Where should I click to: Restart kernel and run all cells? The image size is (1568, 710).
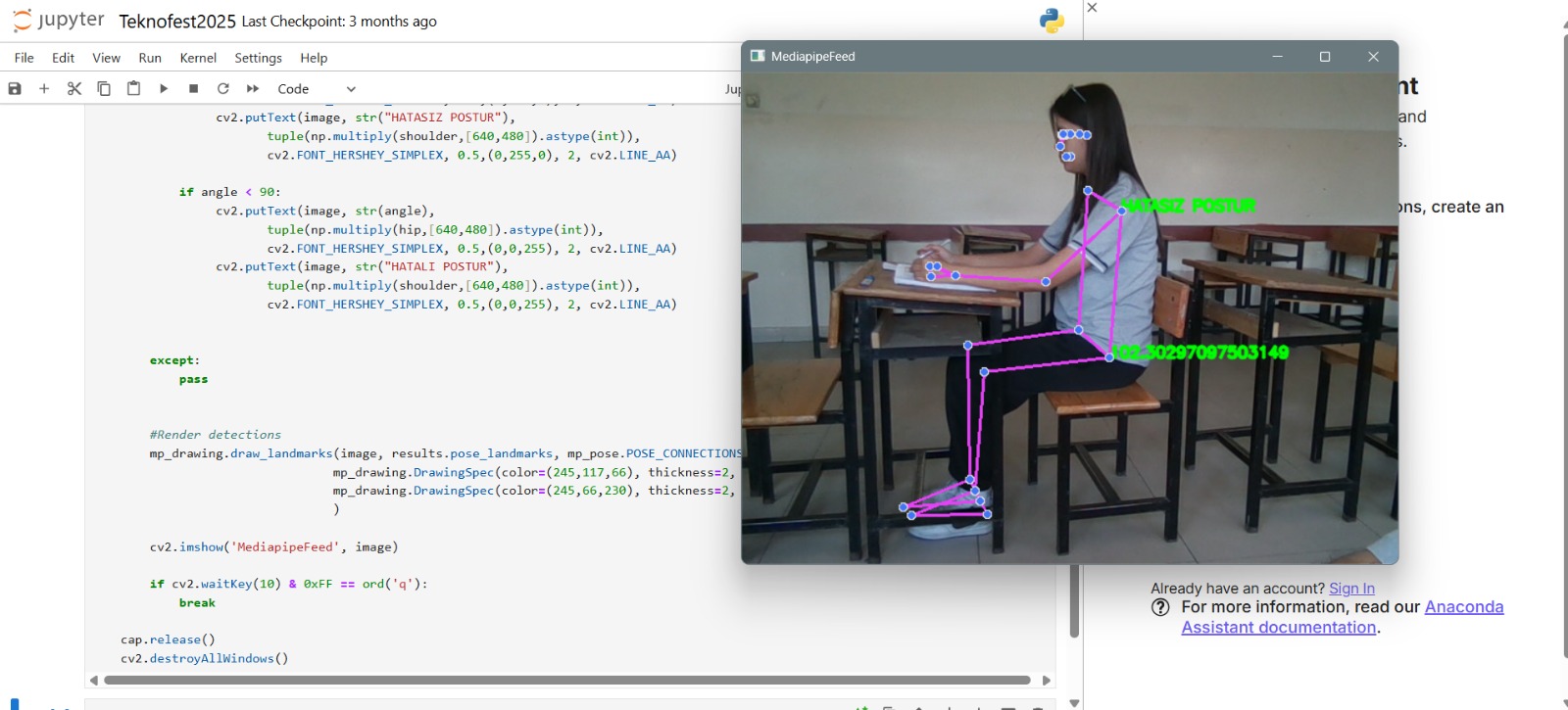pyautogui.click(x=253, y=89)
